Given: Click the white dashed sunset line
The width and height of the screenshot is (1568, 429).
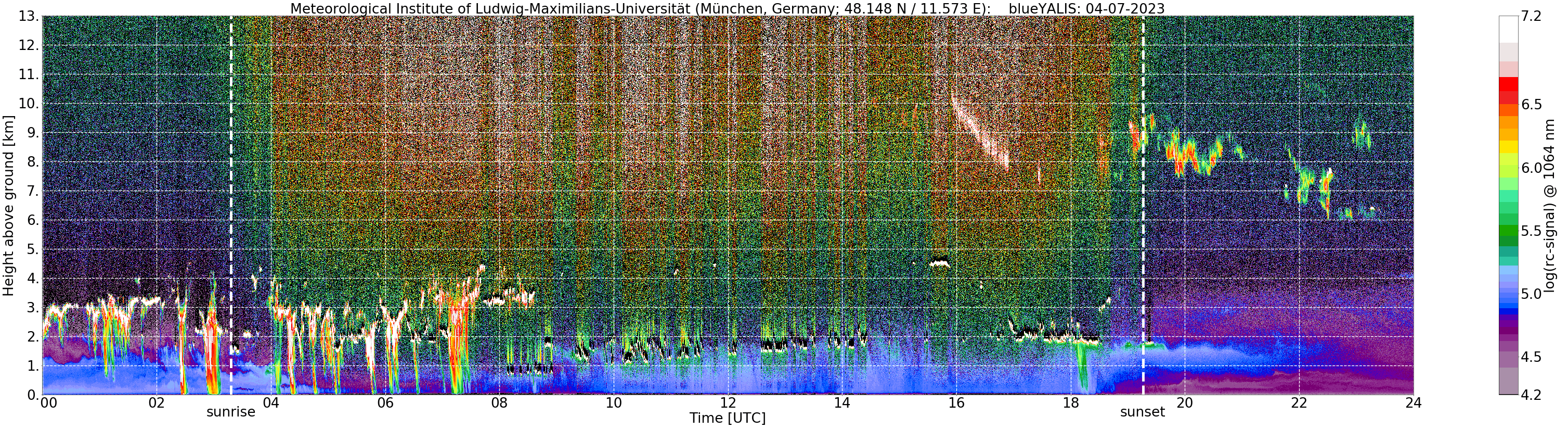Looking at the screenshot, I should click(x=1143, y=205).
